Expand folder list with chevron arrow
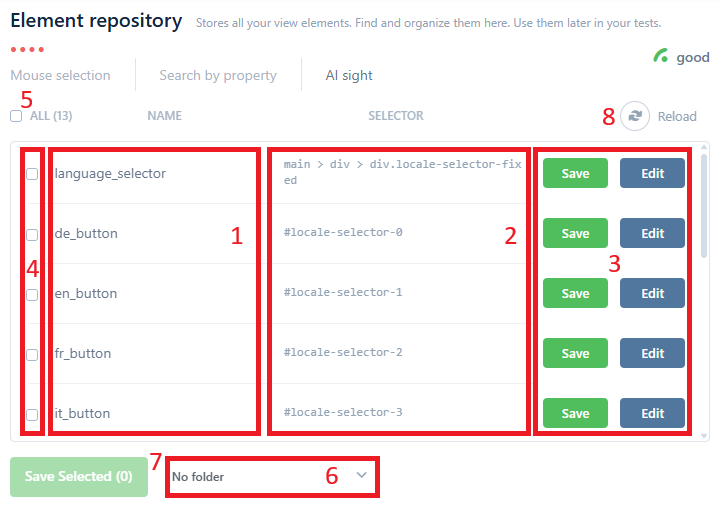Screen dimensions: 721x505 [x=361, y=476]
